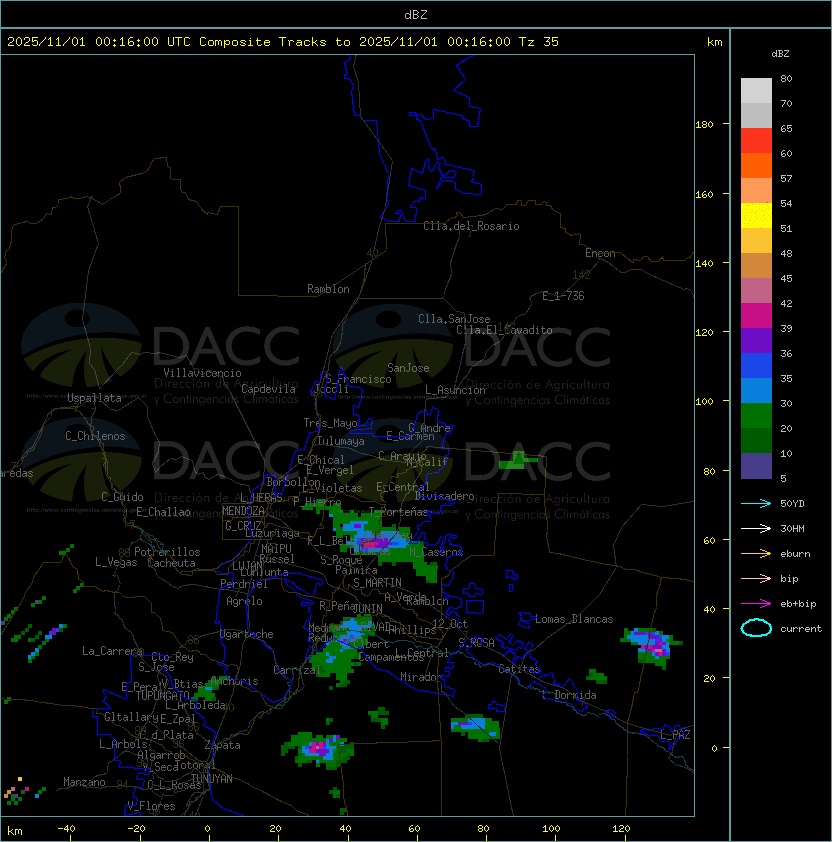Click the purple-core echo right of Zapata
The image size is (832, 842).
317,748
